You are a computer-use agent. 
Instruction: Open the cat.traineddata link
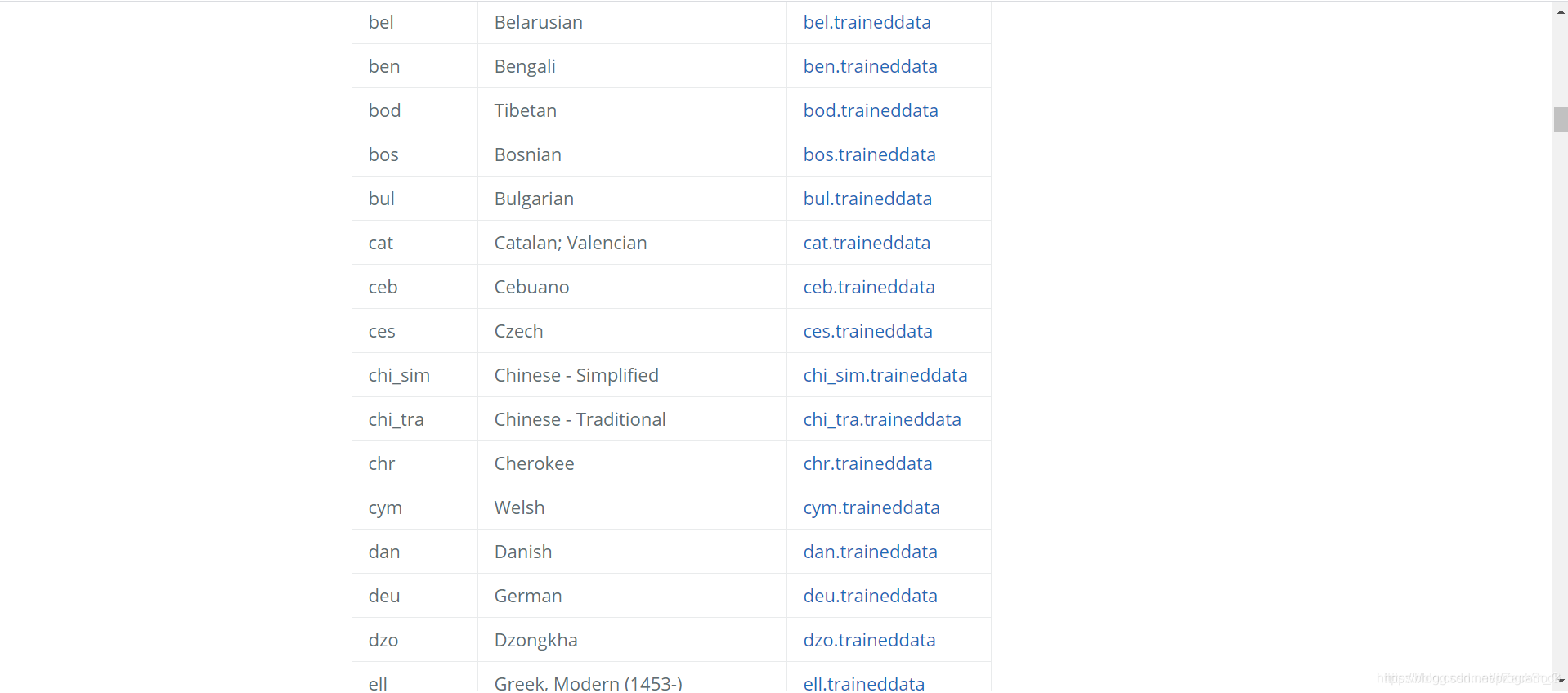[x=867, y=243]
